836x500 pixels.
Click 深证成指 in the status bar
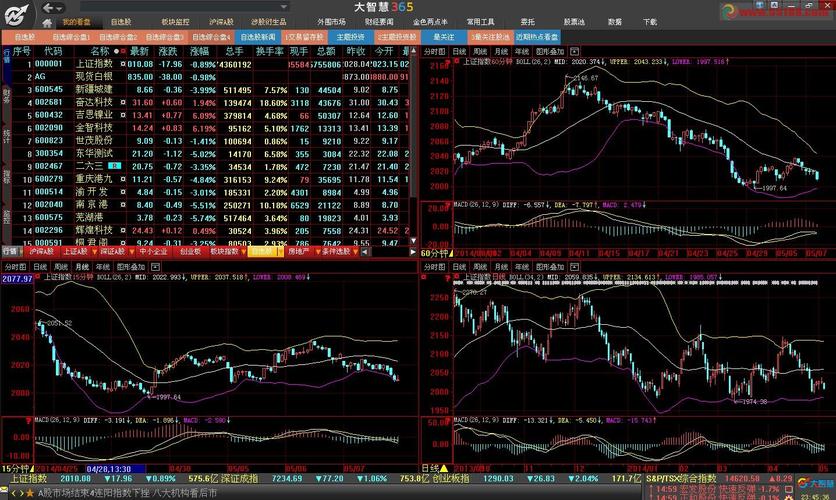point(239,479)
